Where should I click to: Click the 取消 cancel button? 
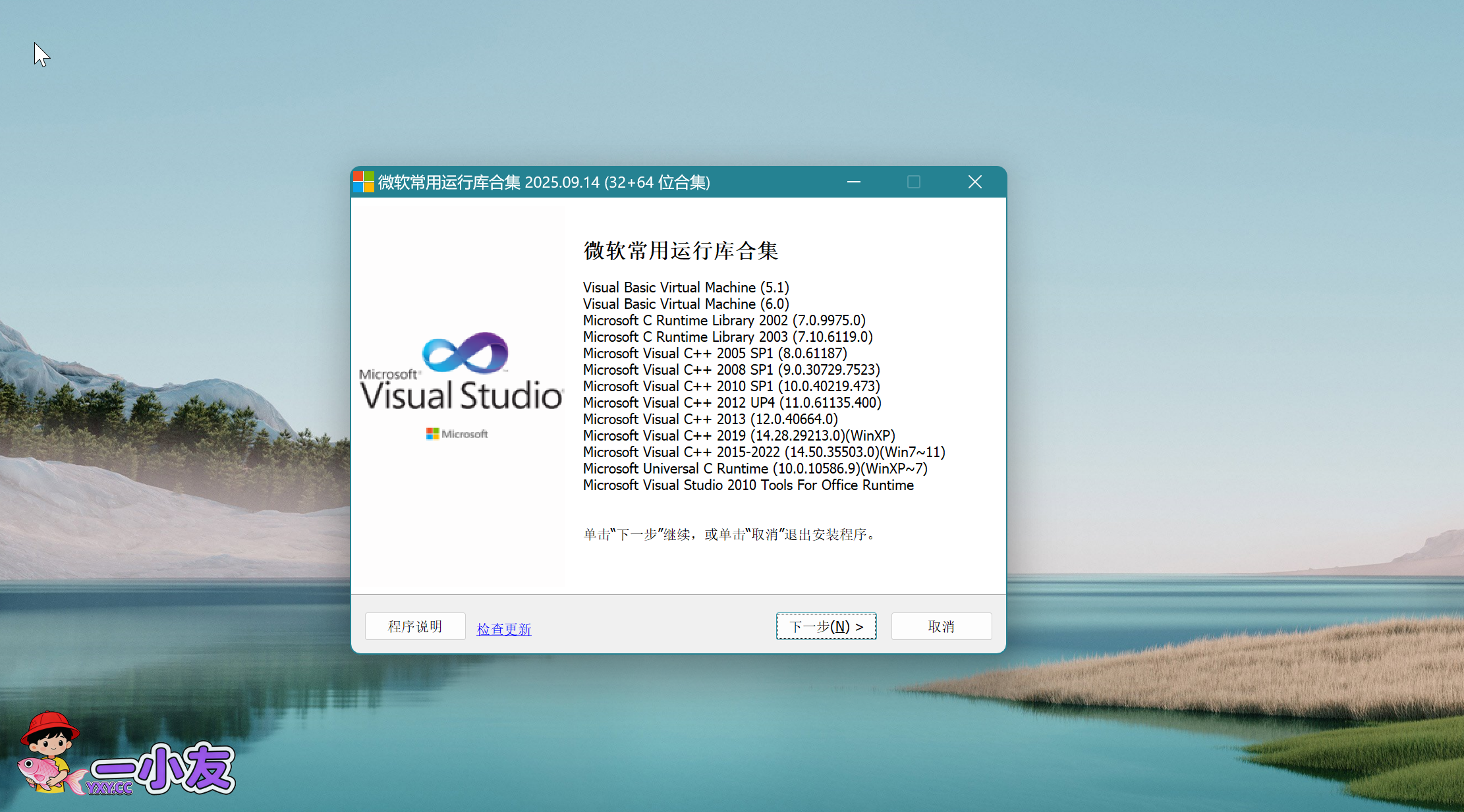tap(941, 626)
